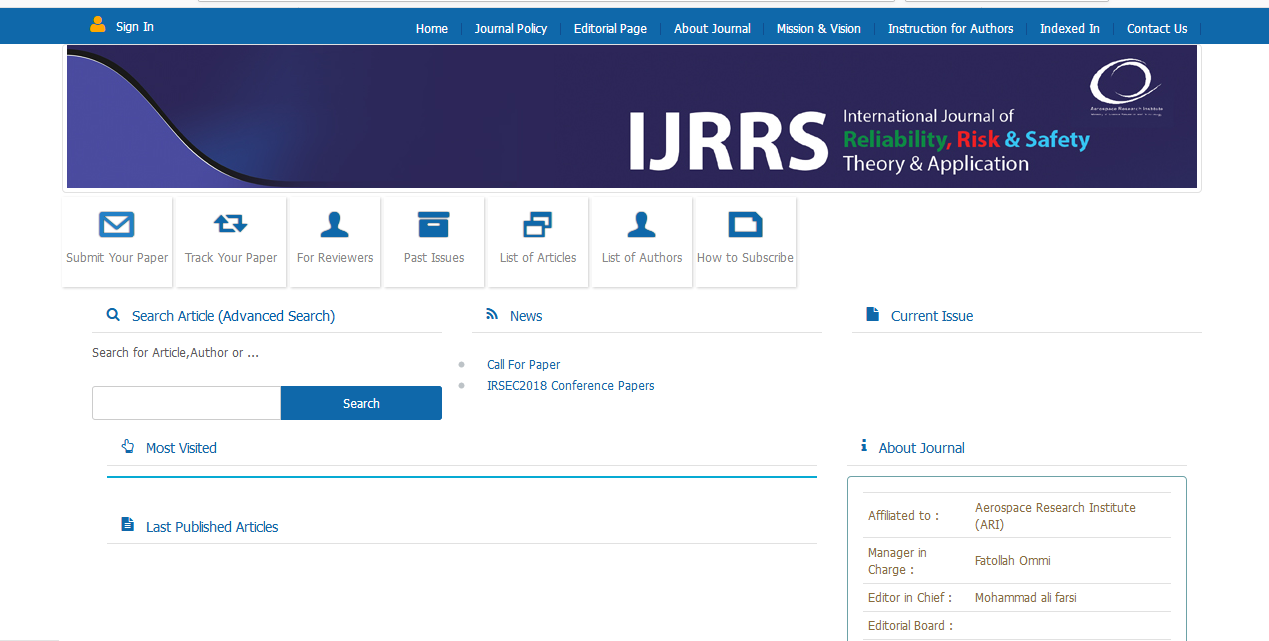This screenshot has height=641, width=1269.
Task: Click the List of Articles windows icon
Action: pyautogui.click(x=538, y=224)
